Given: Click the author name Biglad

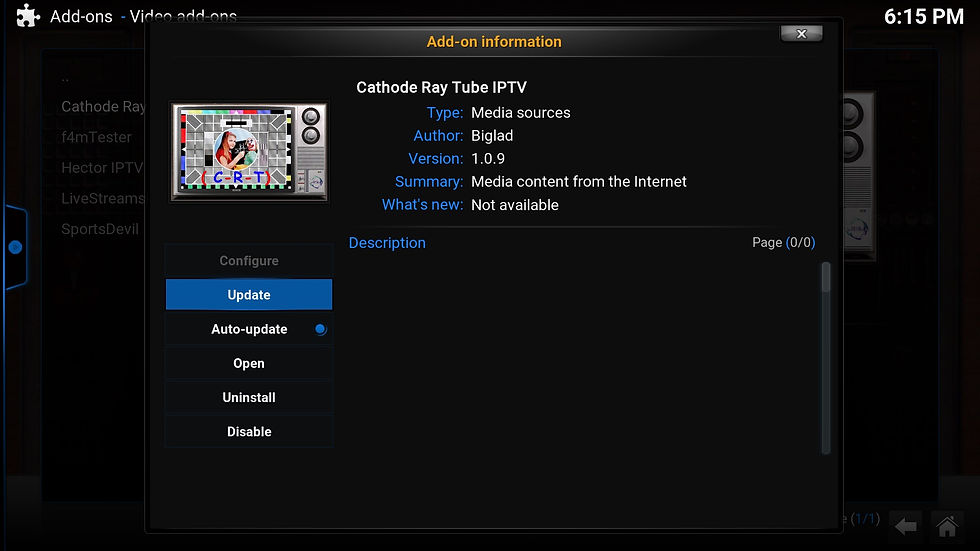Looking at the screenshot, I should (x=492, y=136).
